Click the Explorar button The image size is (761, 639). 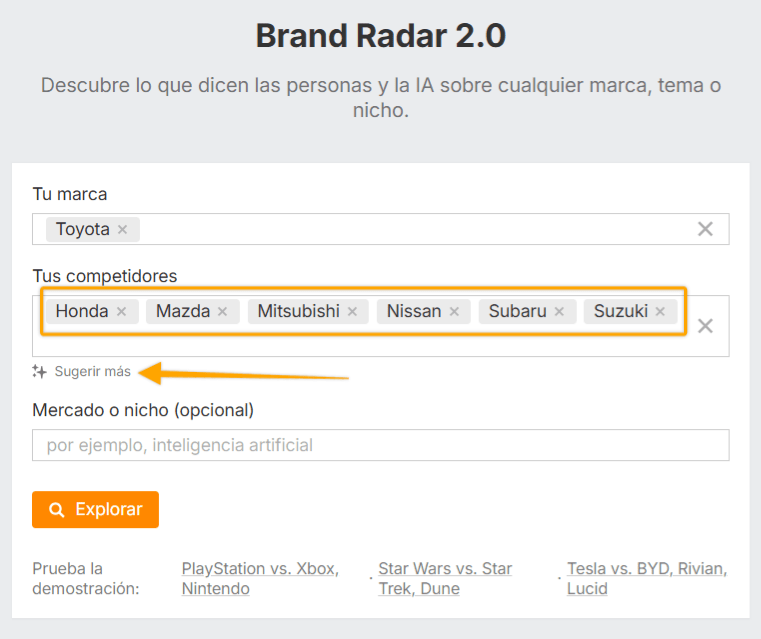pyautogui.click(x=96, y=509)
